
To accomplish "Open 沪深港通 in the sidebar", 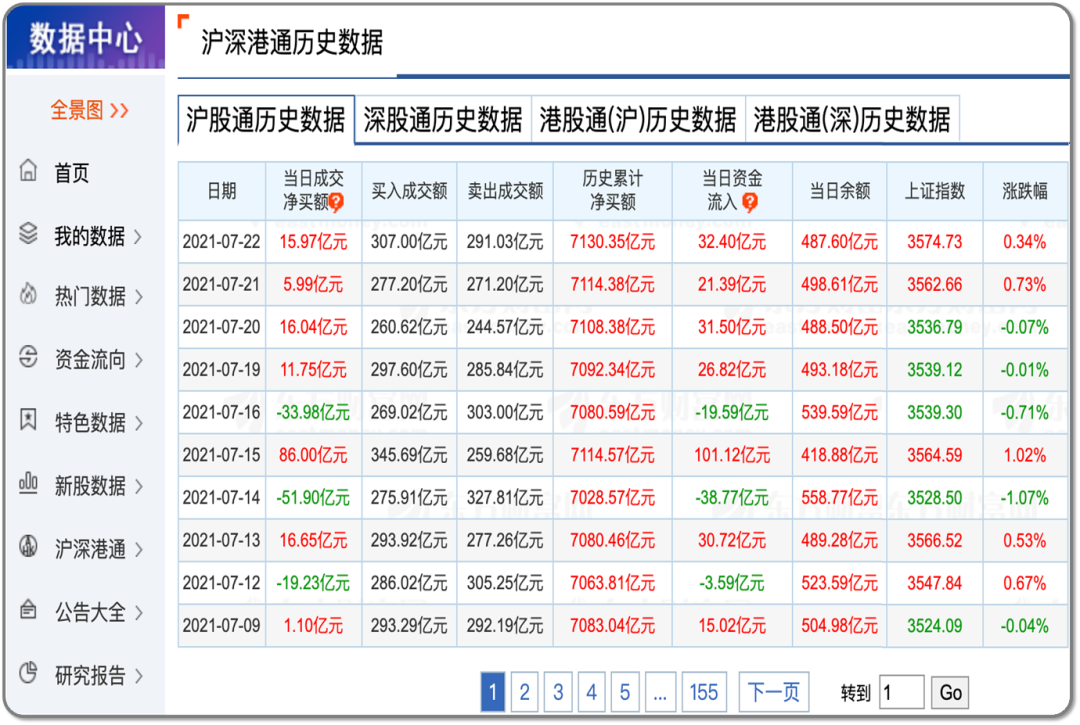I will [x=90, y=549].
